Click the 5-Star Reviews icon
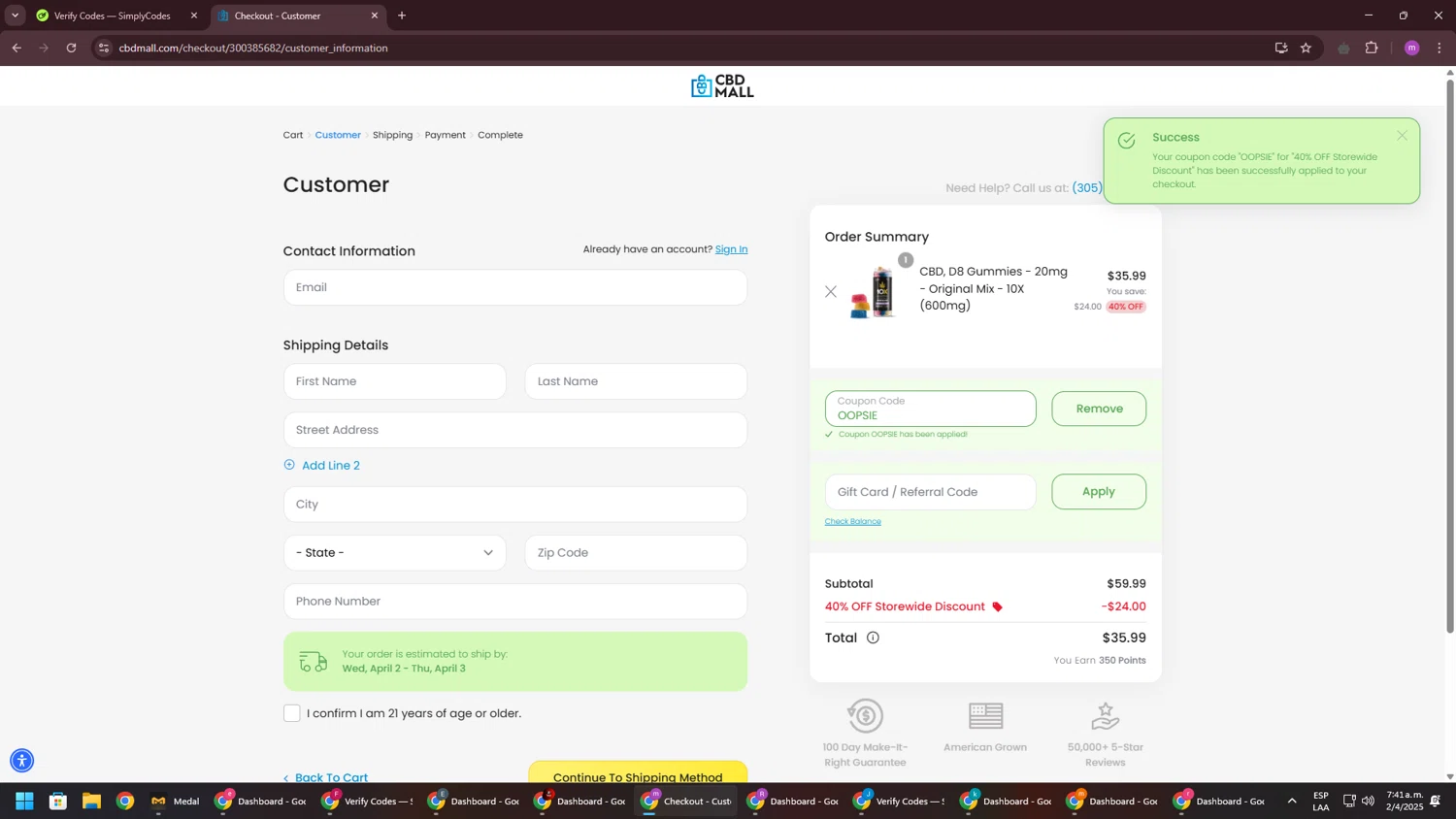The width and height of the screenshot is (1456, 819). 1106,716
